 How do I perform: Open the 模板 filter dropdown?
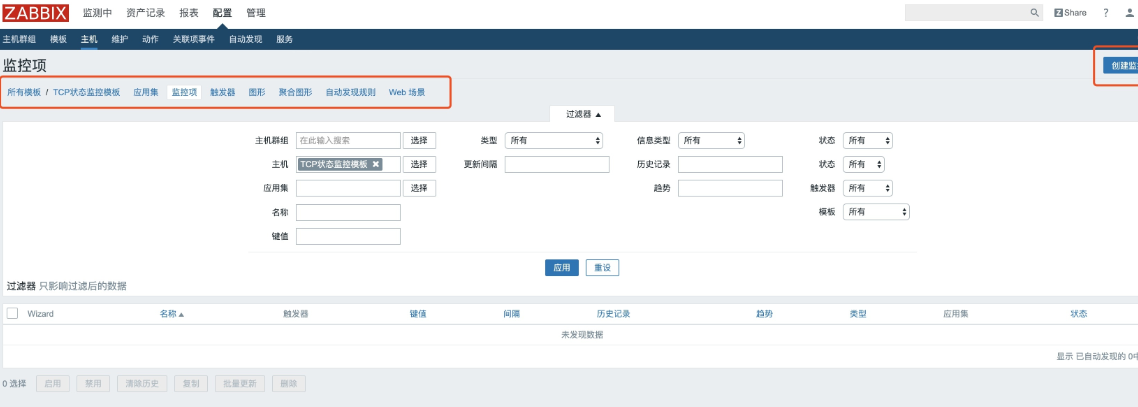[876, 212]
